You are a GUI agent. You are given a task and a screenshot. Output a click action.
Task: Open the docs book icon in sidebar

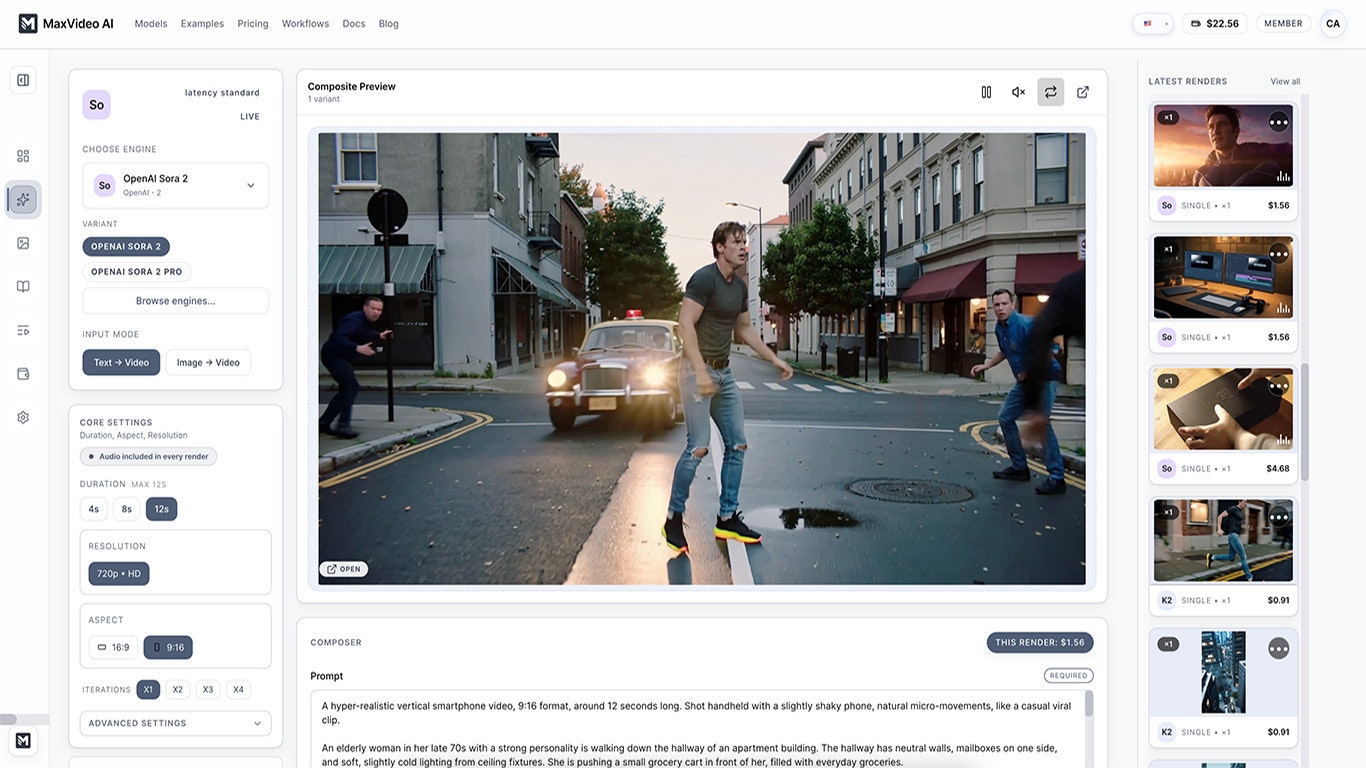22,285
